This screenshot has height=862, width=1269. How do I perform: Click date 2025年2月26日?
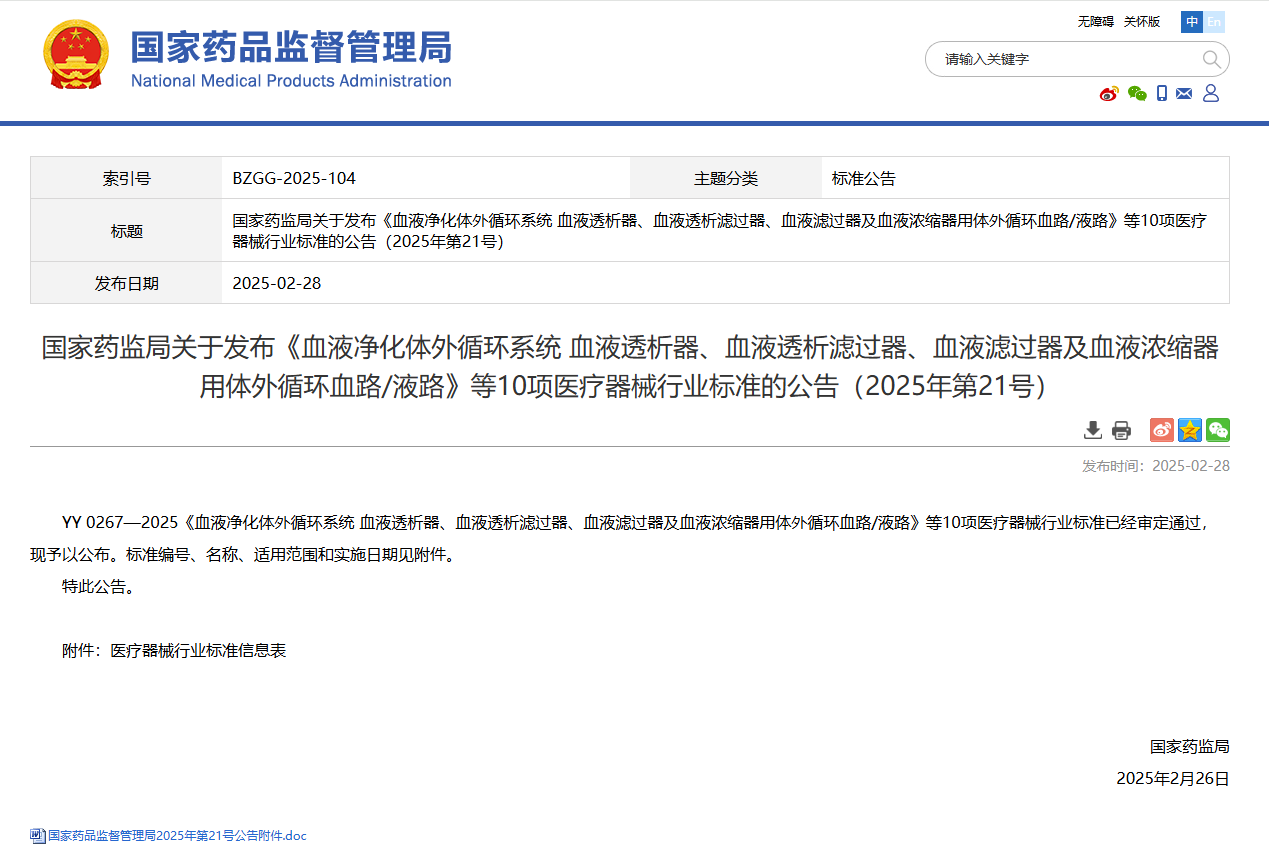[x=1173, y=779]
